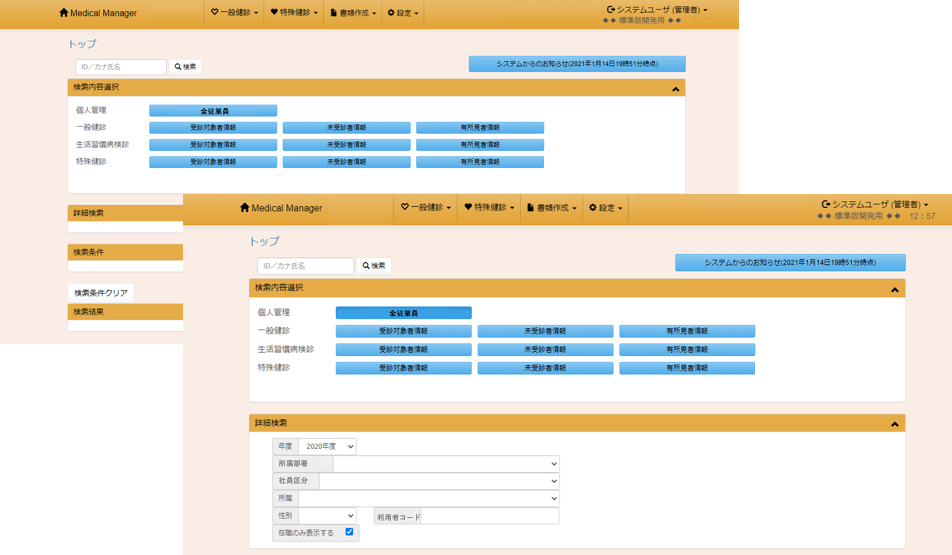Viewport: 952px width, 555px height.
Task: Open システムからのお知らせ notice in the front window
Action: (790, 262)
